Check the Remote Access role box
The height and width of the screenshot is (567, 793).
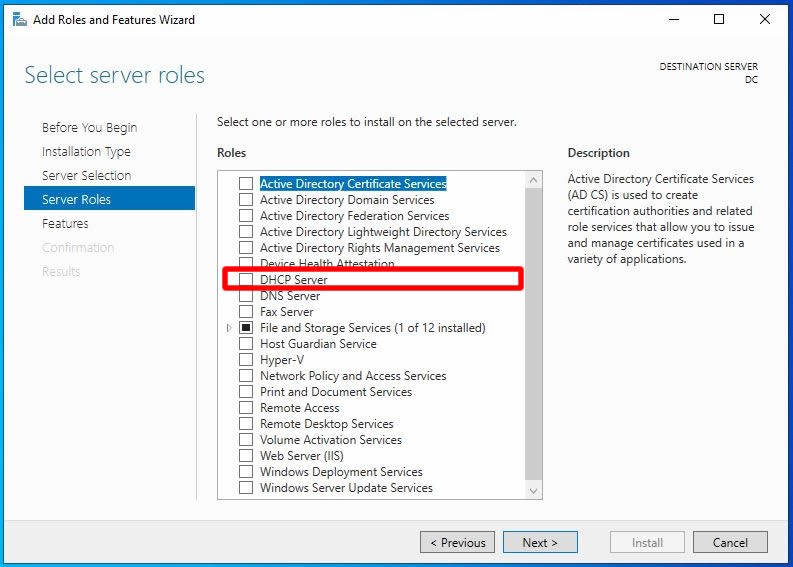click(246, 408)
